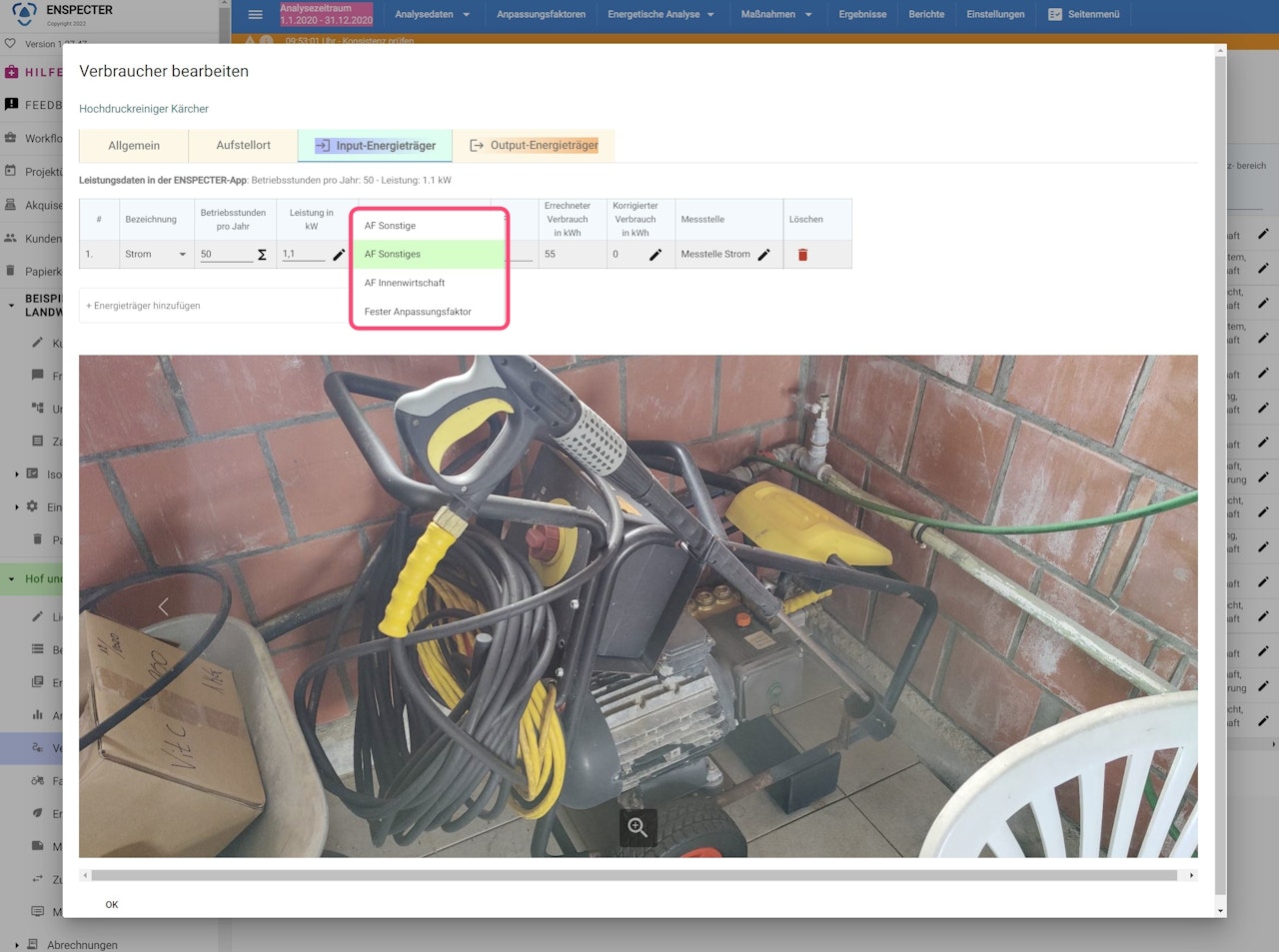
Task: Open the Output-Energieträger tab
Action: tap(534, 146)
